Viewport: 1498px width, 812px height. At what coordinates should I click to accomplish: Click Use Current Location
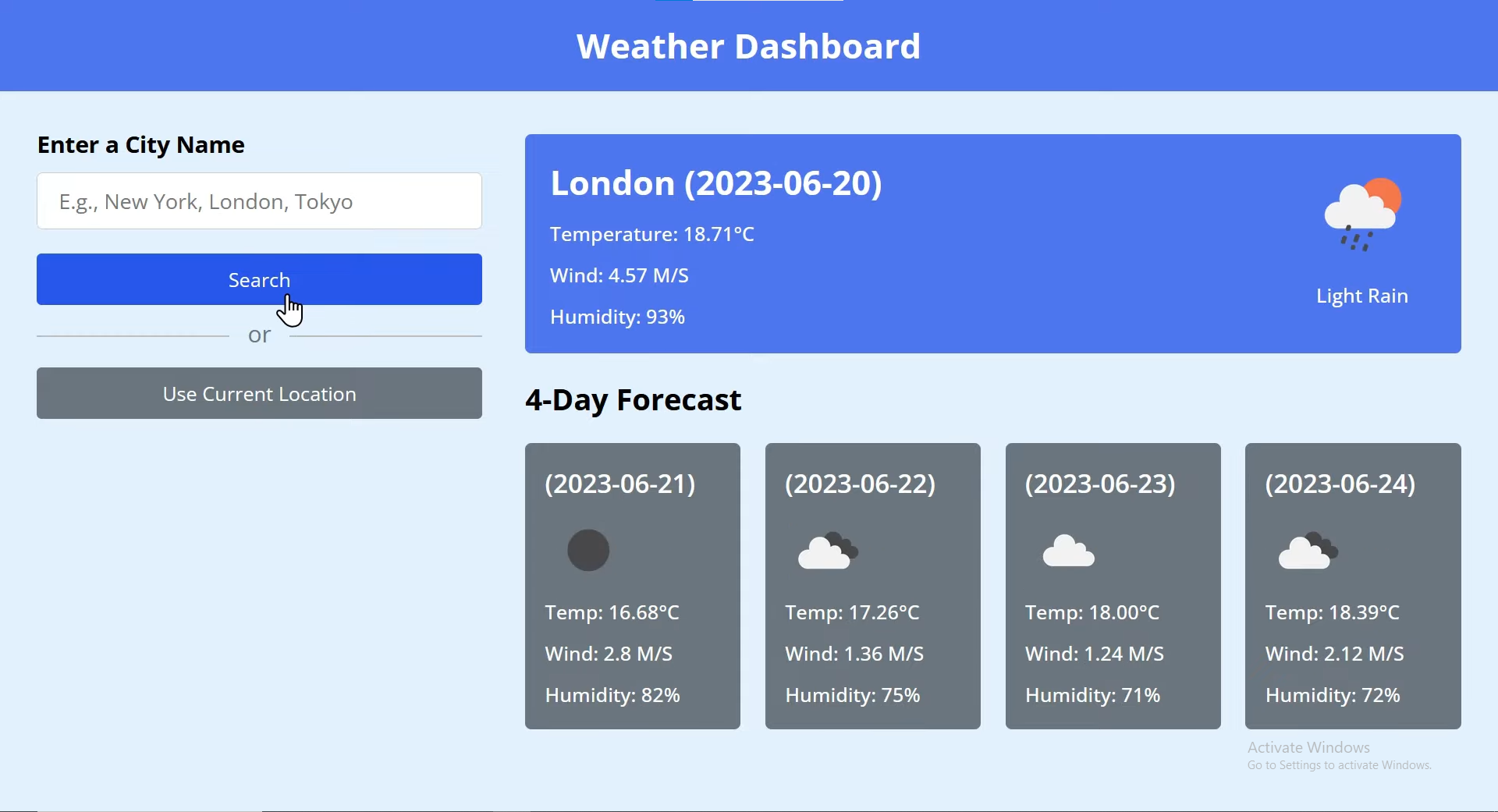click(x=259, y=393)
